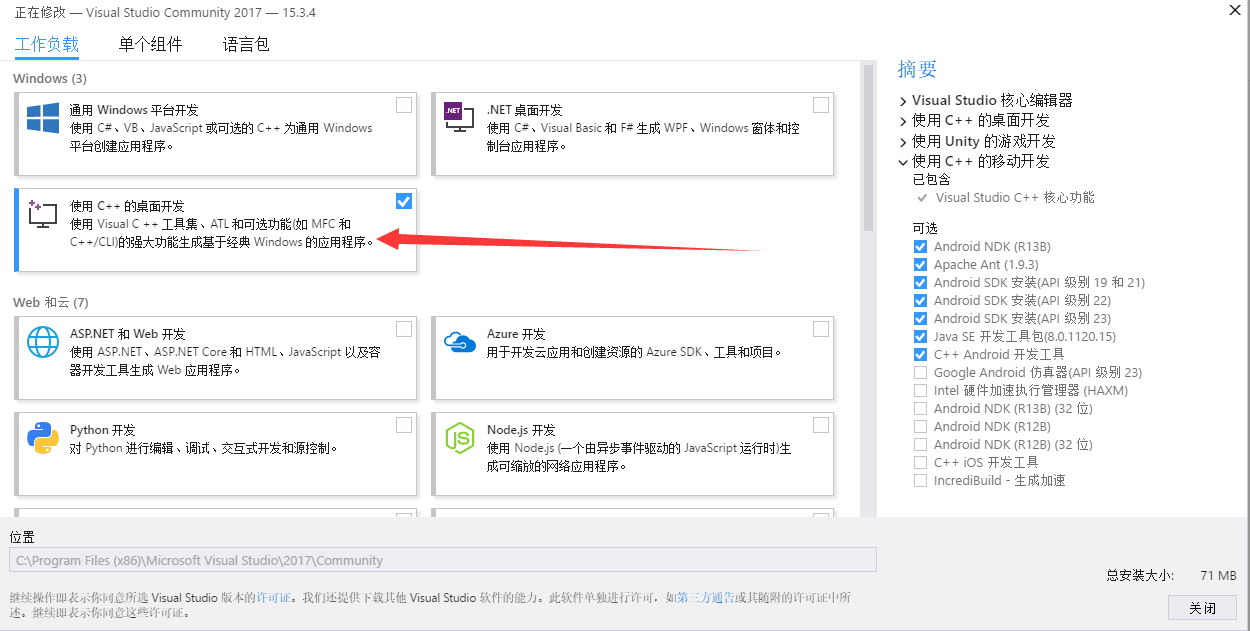Image resolution: width=1250 pixels, height=631 pixels.
Task: Click Visual Studio C++ 核心功能 included item
Action: [1015, 198]
